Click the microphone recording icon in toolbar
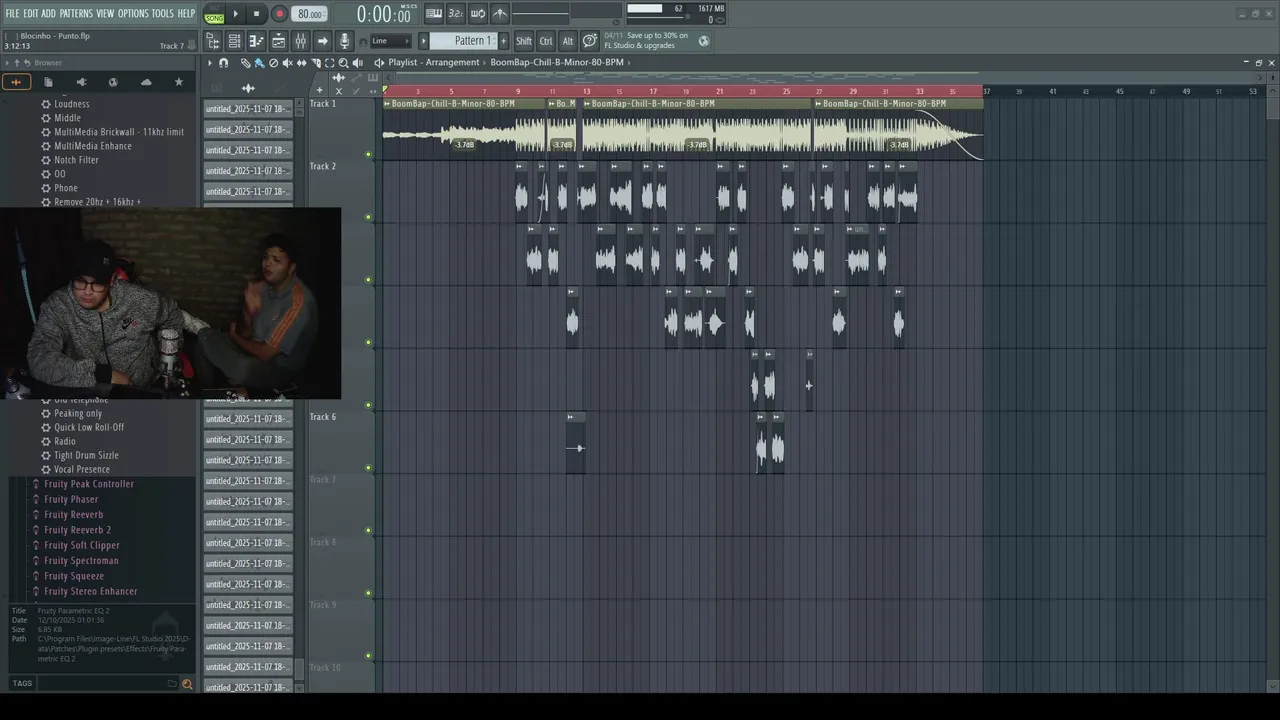 pyautogui.click(x=344, y=41)
